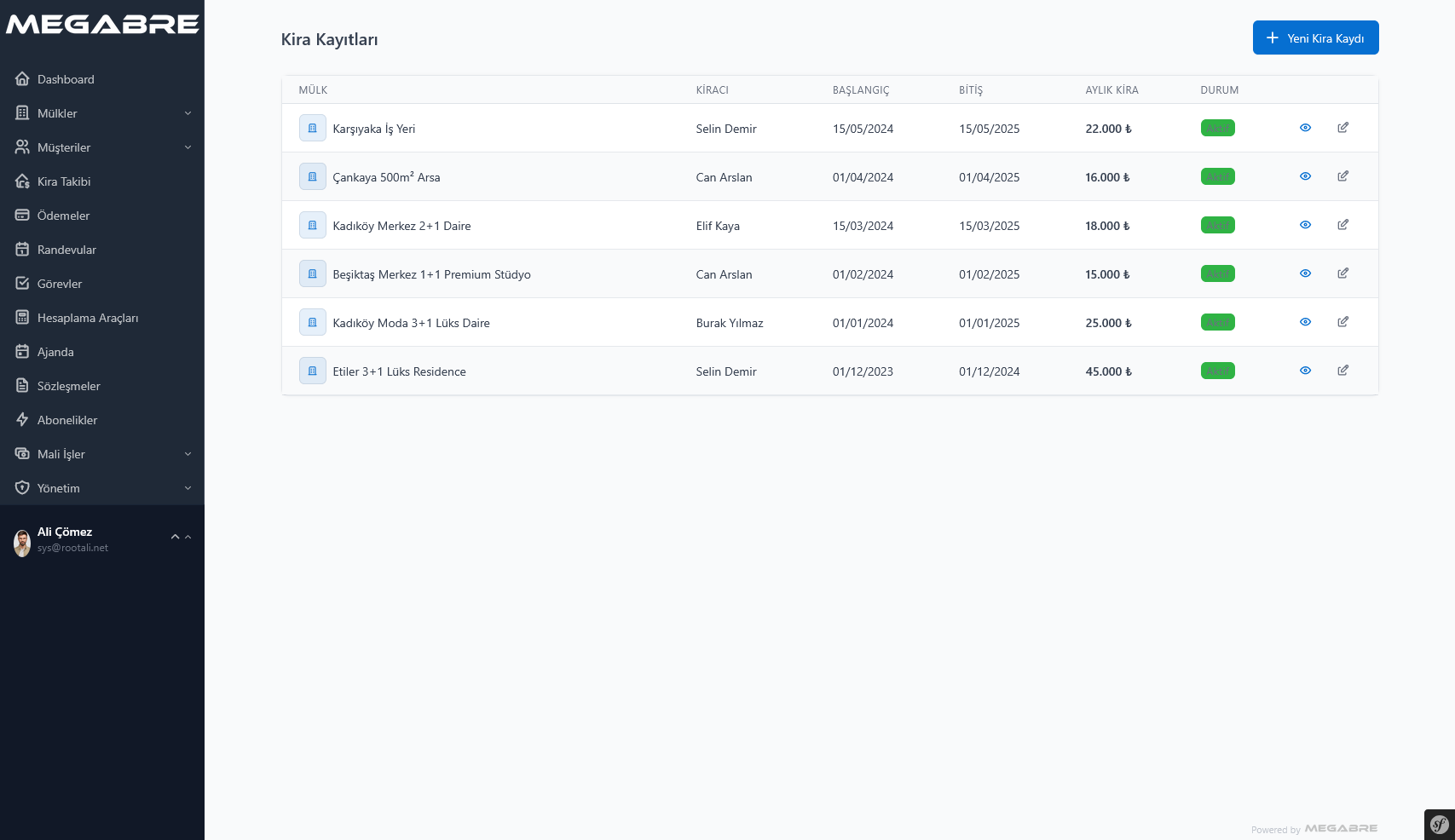This screenshot has height=840, width=1455.
Task: Click the edit icon for Karşıyaka İş Yeri
Action: click(1342, 128)
